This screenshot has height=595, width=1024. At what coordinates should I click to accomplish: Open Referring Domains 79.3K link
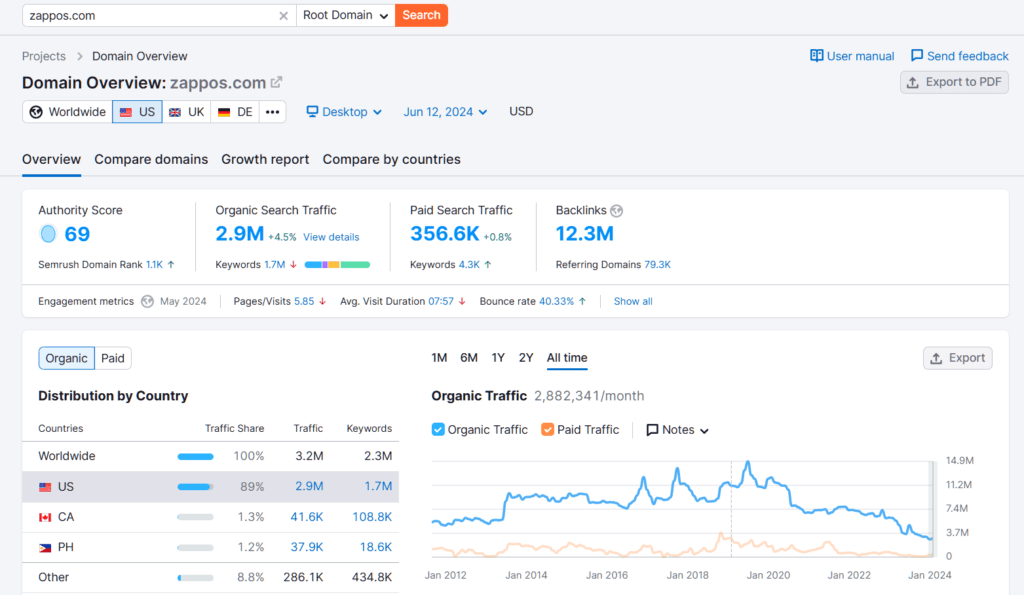pos(657,265)
